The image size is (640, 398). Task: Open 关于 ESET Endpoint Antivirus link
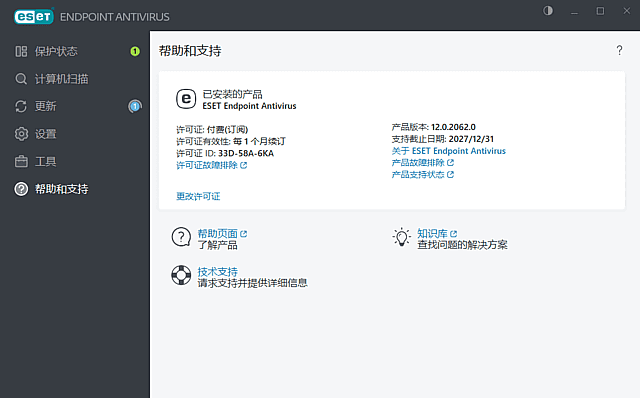click(x=449, y=151)
